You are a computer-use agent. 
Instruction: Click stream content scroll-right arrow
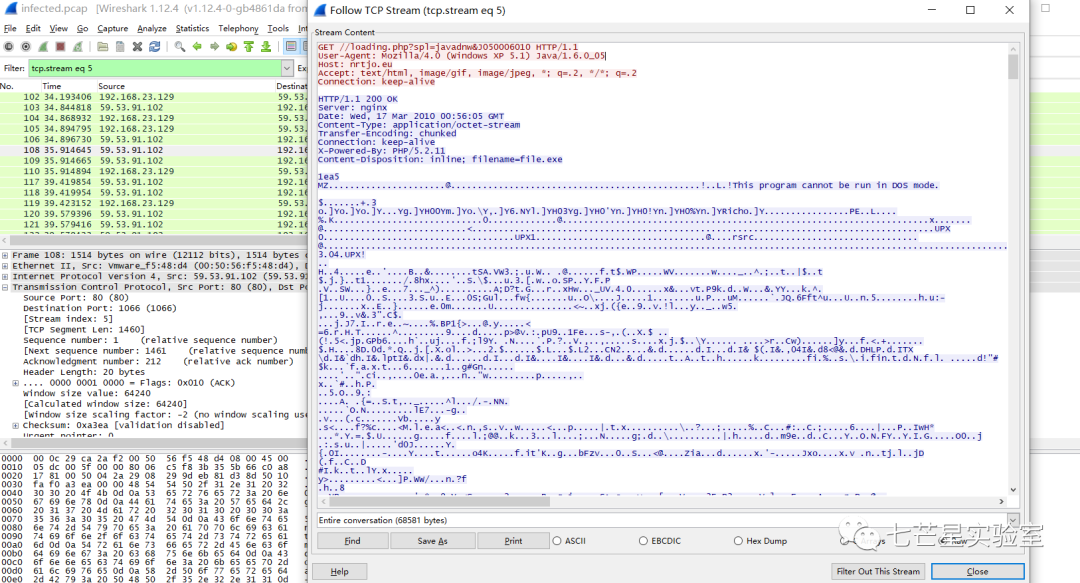(1001, 502)
